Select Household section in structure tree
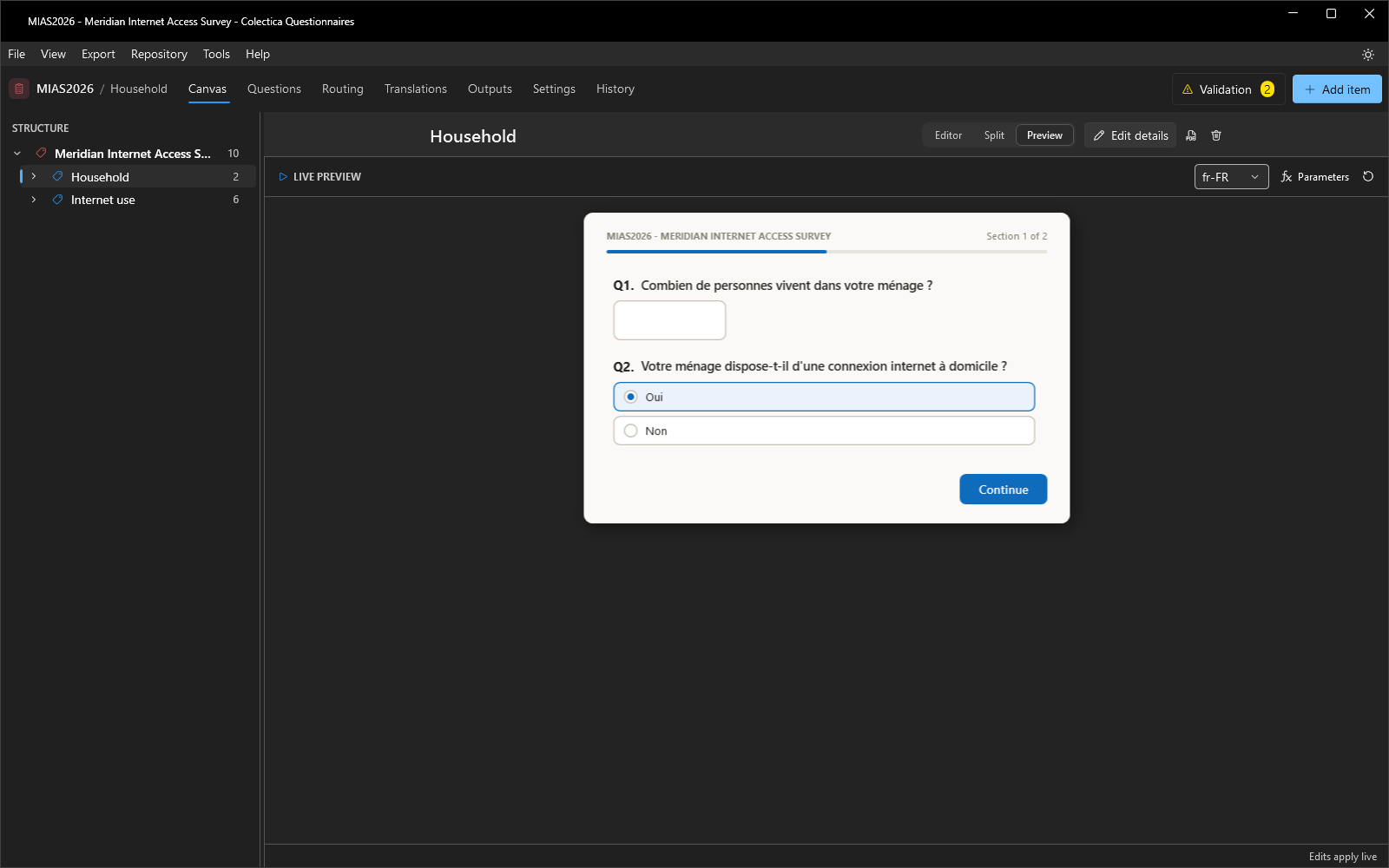The width and height of the screenshot is (1389, 868). (x=137, y=176)
